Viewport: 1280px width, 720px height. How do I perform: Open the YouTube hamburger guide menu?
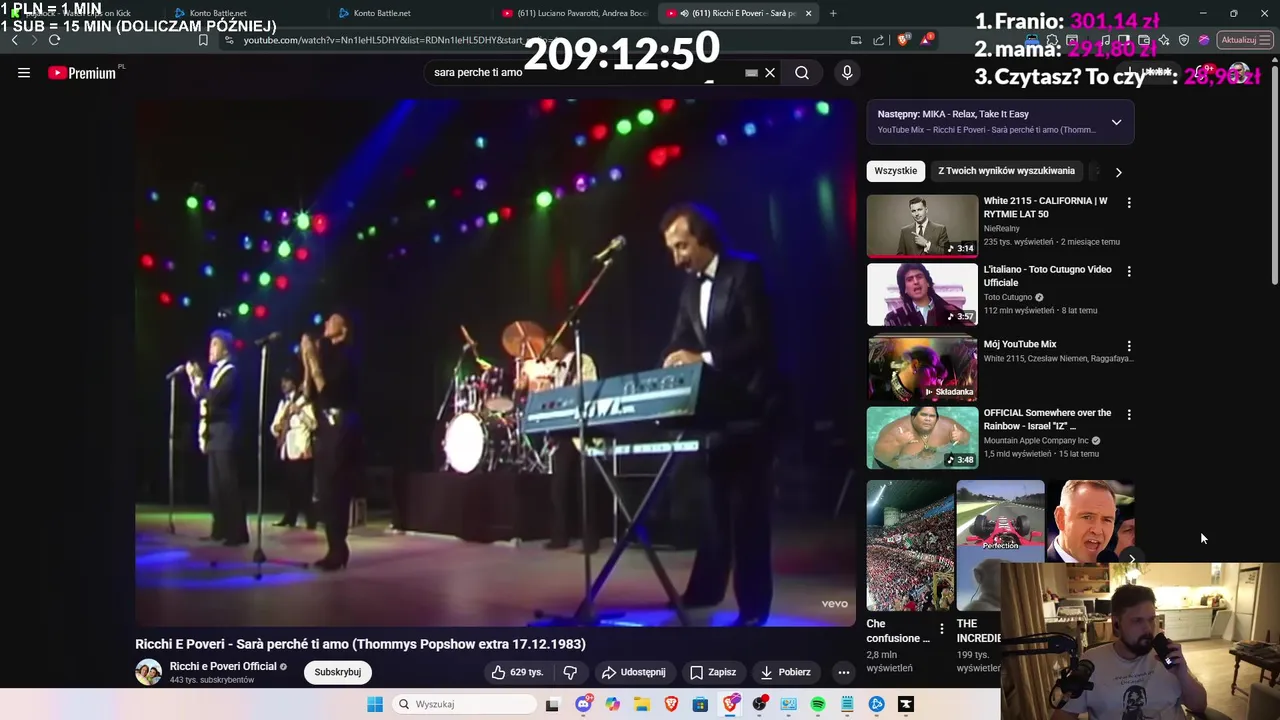[x=24, y=72]
